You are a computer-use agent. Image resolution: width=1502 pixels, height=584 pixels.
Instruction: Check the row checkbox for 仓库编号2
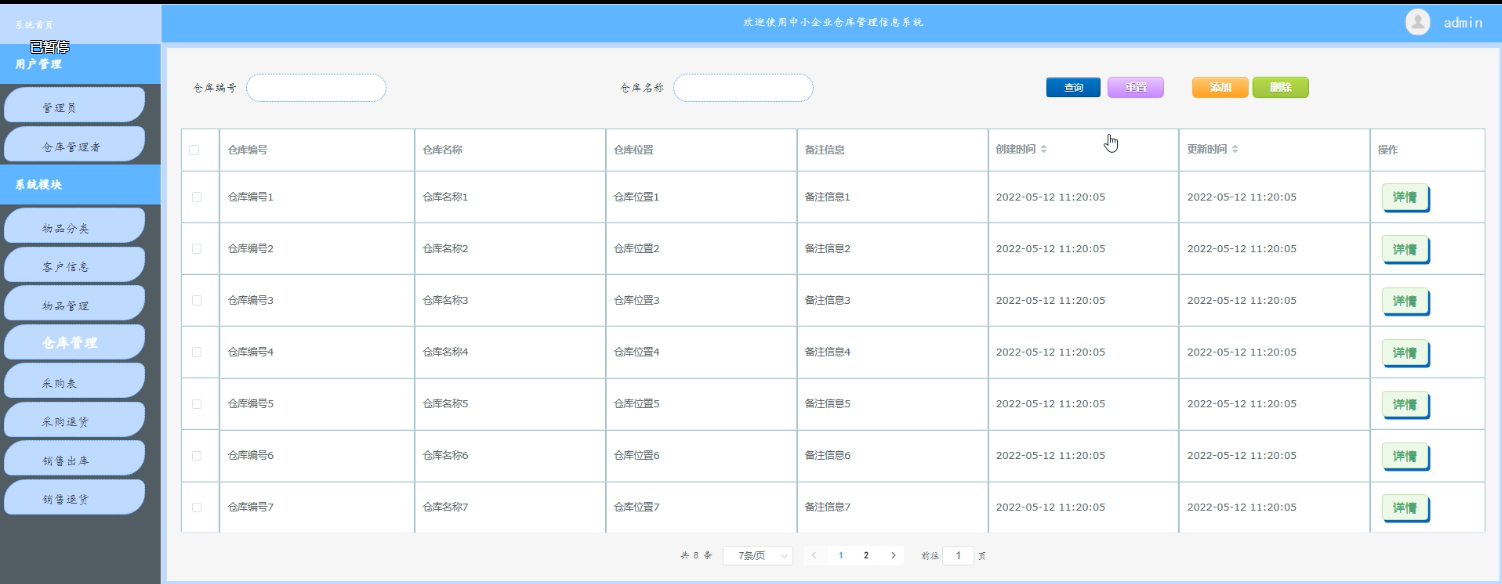click(x=196, y=248)
